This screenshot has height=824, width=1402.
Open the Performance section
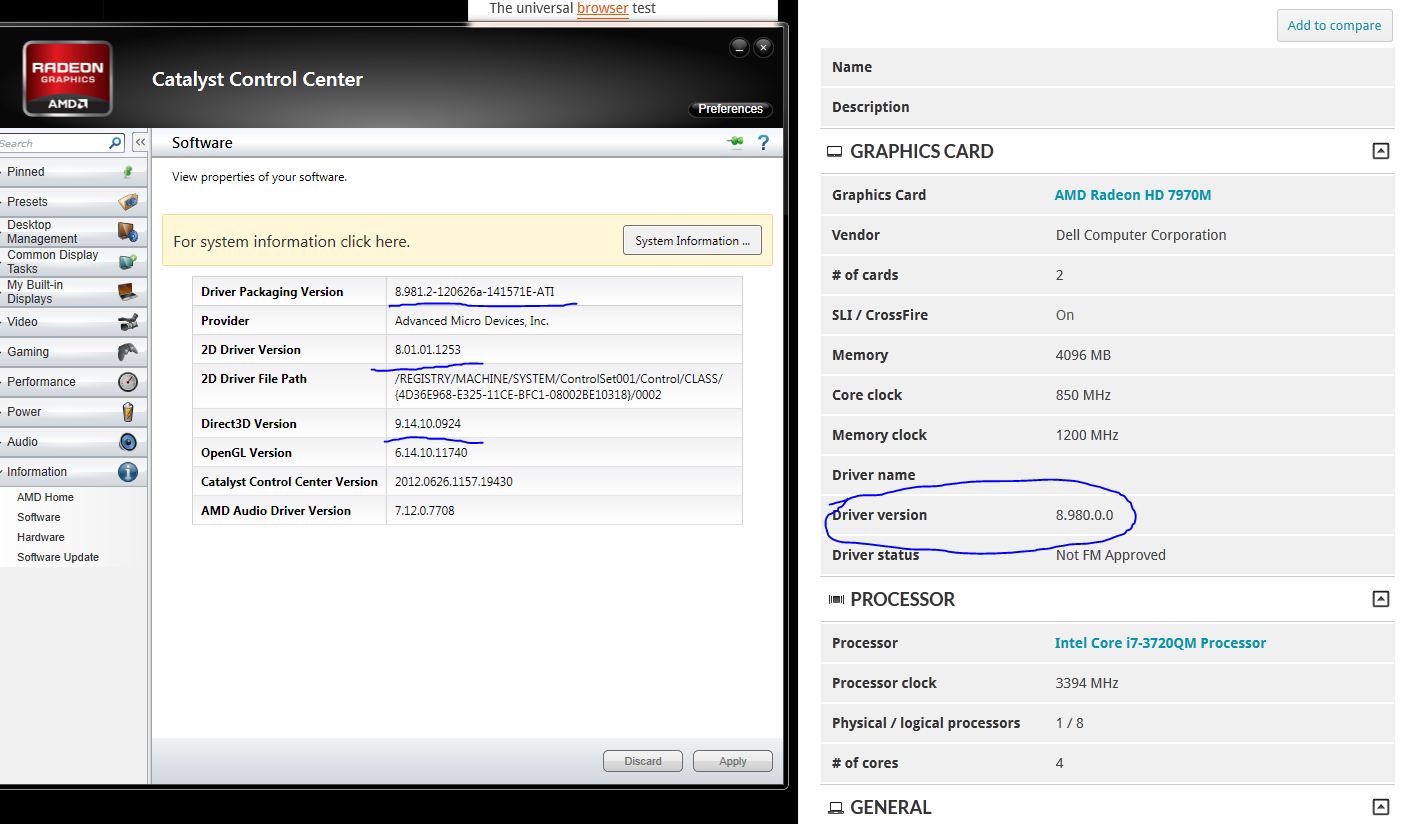73,382
